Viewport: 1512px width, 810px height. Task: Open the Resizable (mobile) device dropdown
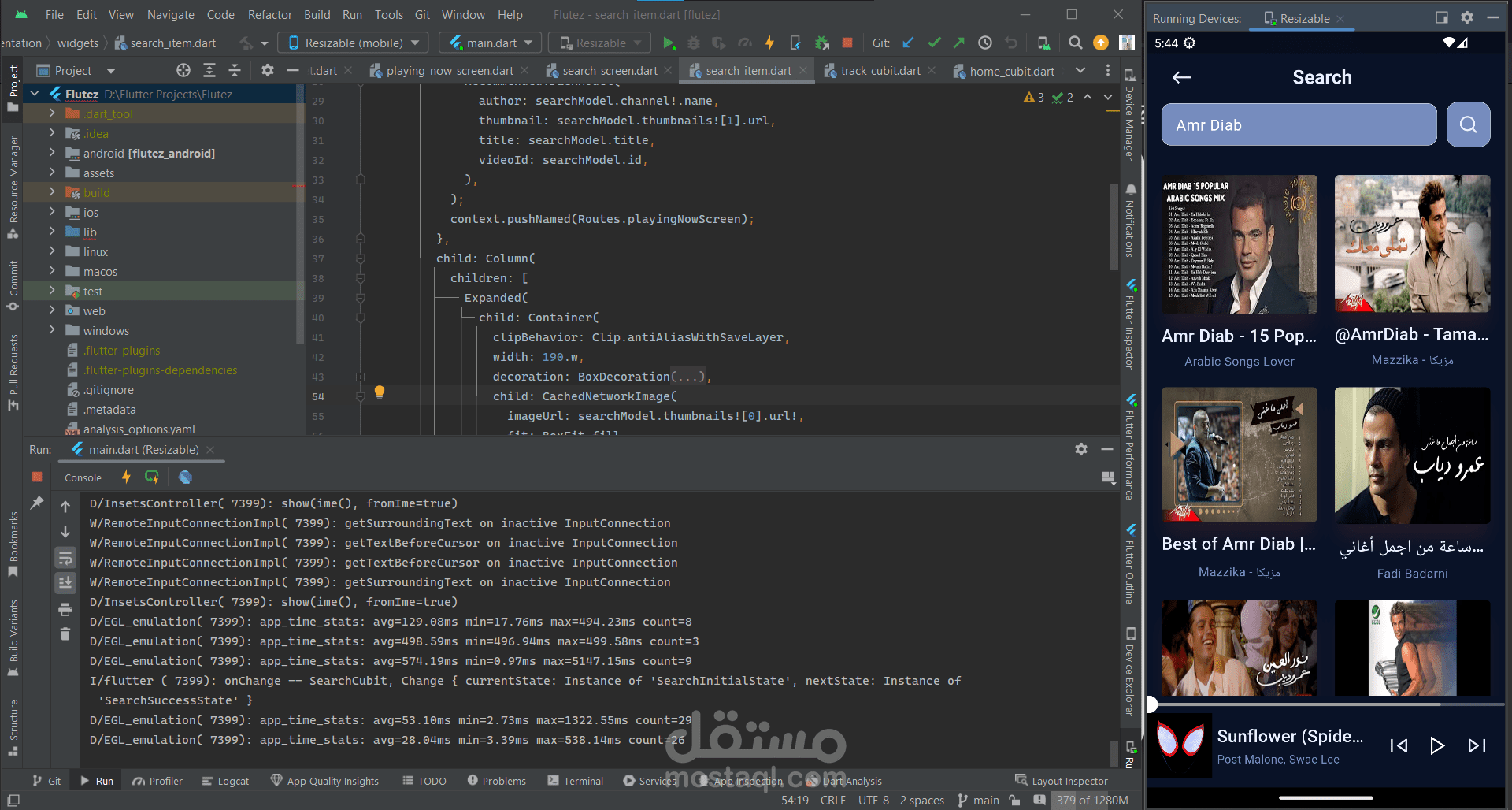tap(354, 43)
